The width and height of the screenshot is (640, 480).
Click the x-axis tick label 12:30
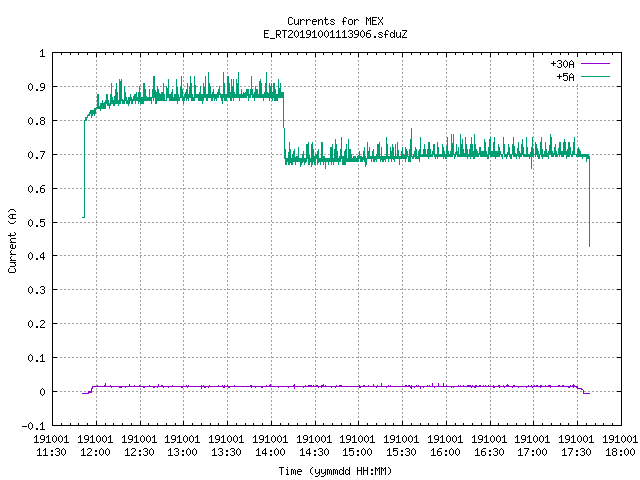139,452
